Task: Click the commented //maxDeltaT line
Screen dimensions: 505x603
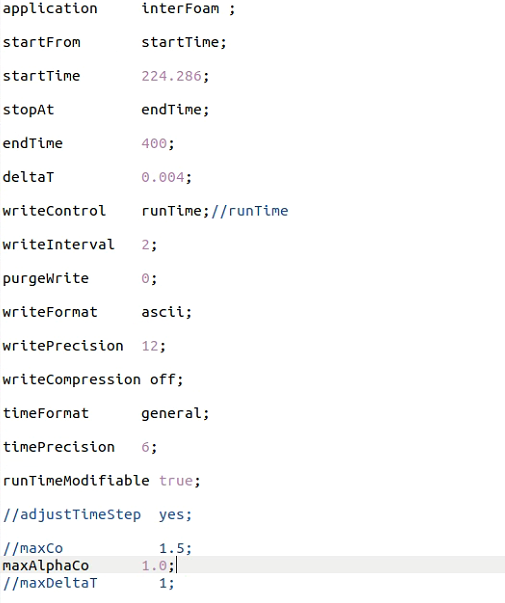Action: click(88, 583)
